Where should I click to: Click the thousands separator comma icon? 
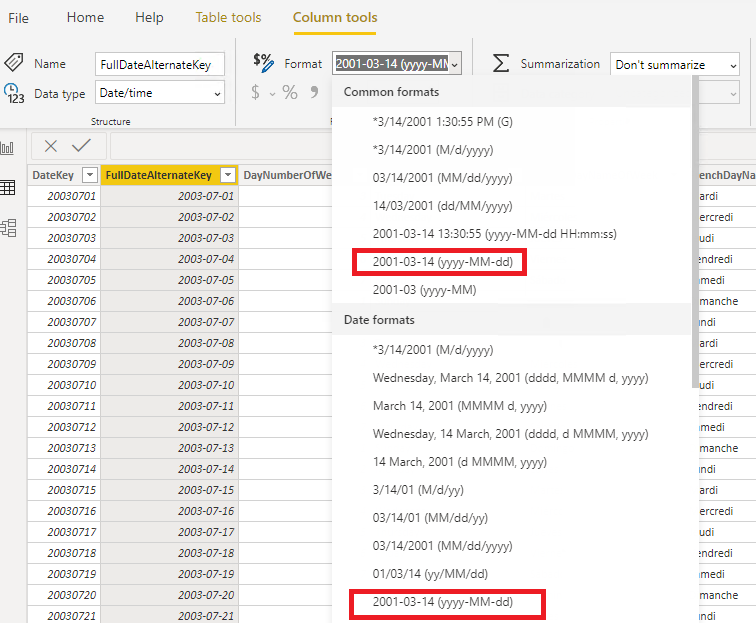click(314, 92)
